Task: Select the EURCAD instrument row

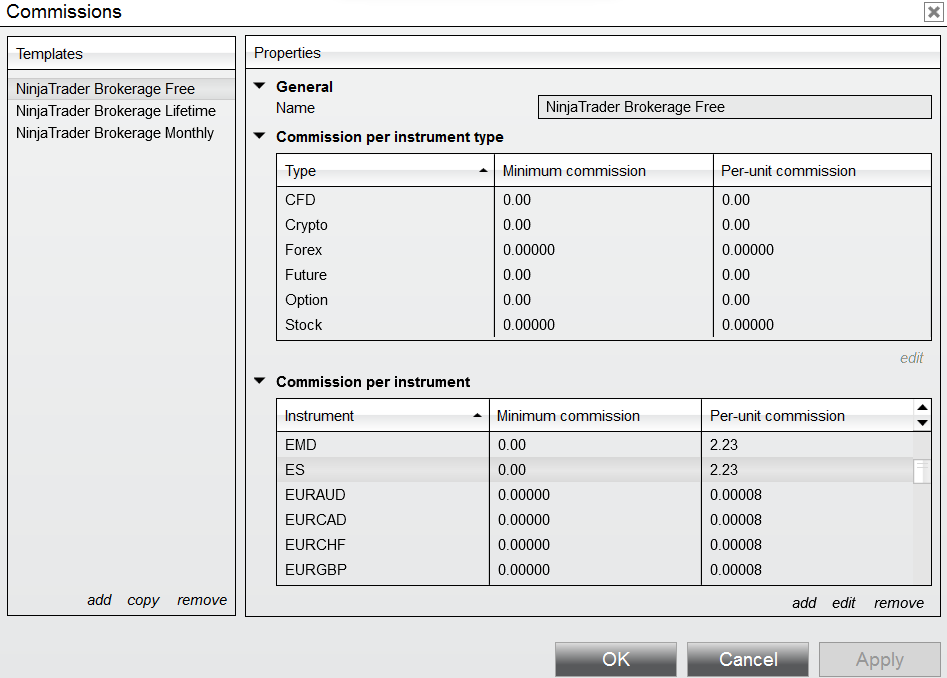Action: coord(595,520)
